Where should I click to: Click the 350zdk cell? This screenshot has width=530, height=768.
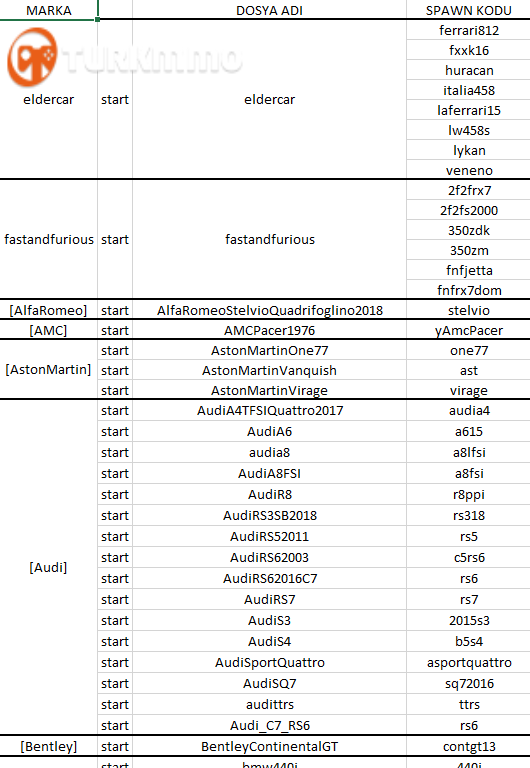(x=468, y=230)
